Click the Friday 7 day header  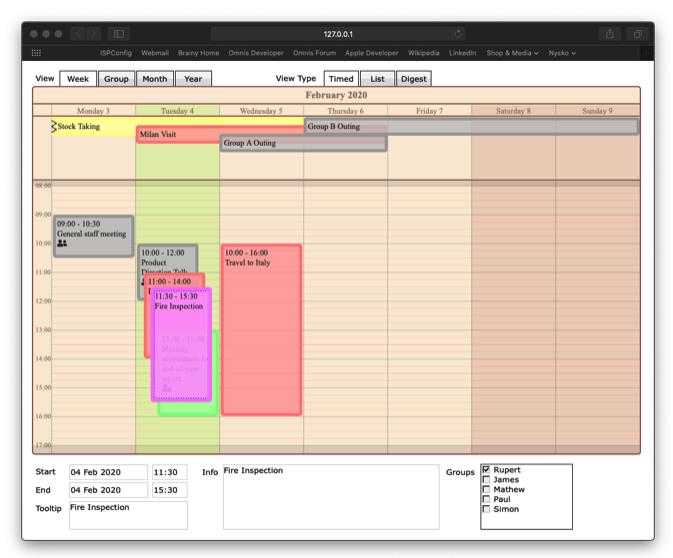[x=429, y=111]
